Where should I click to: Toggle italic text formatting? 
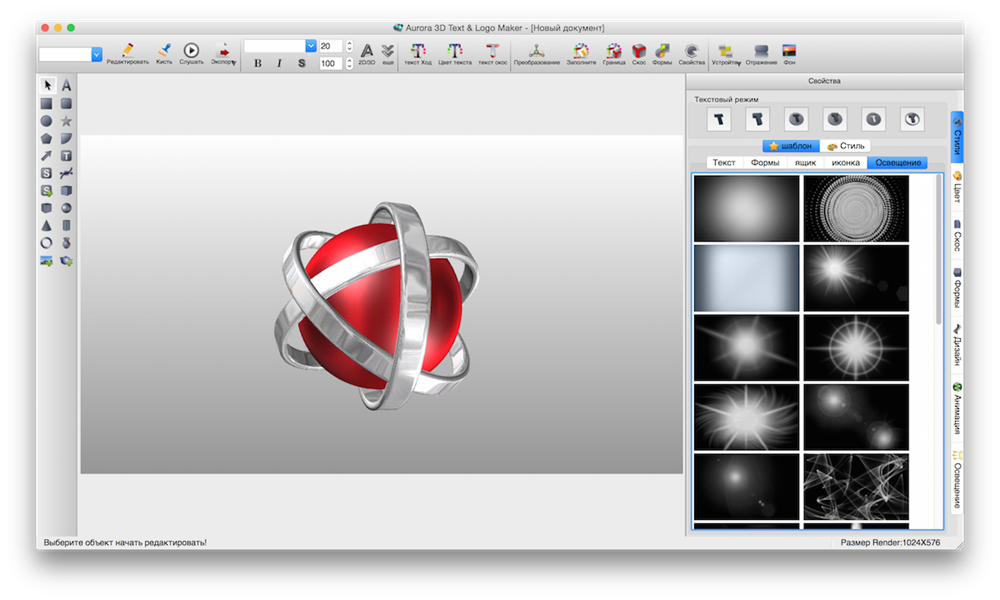pyautogui.click(x=279, y=63)
